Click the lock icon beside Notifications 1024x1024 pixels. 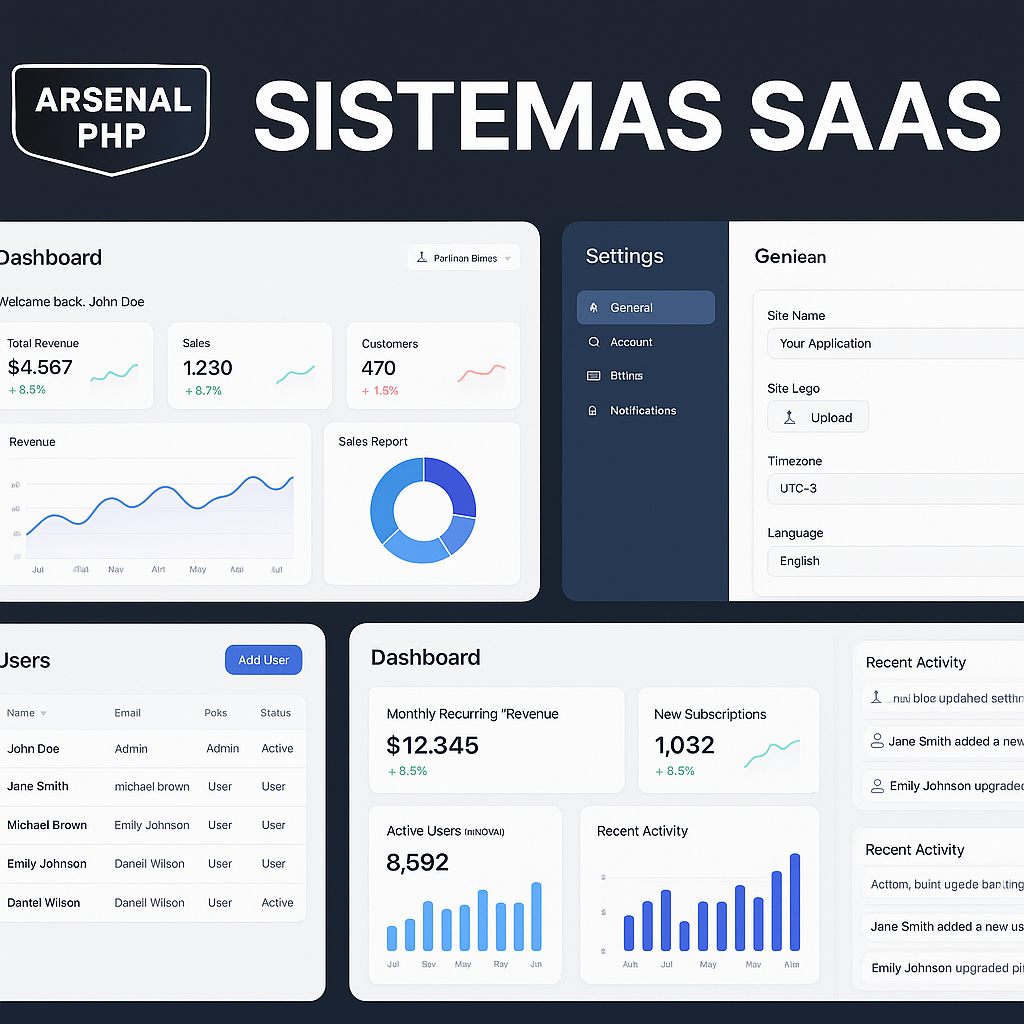(593, 411)
